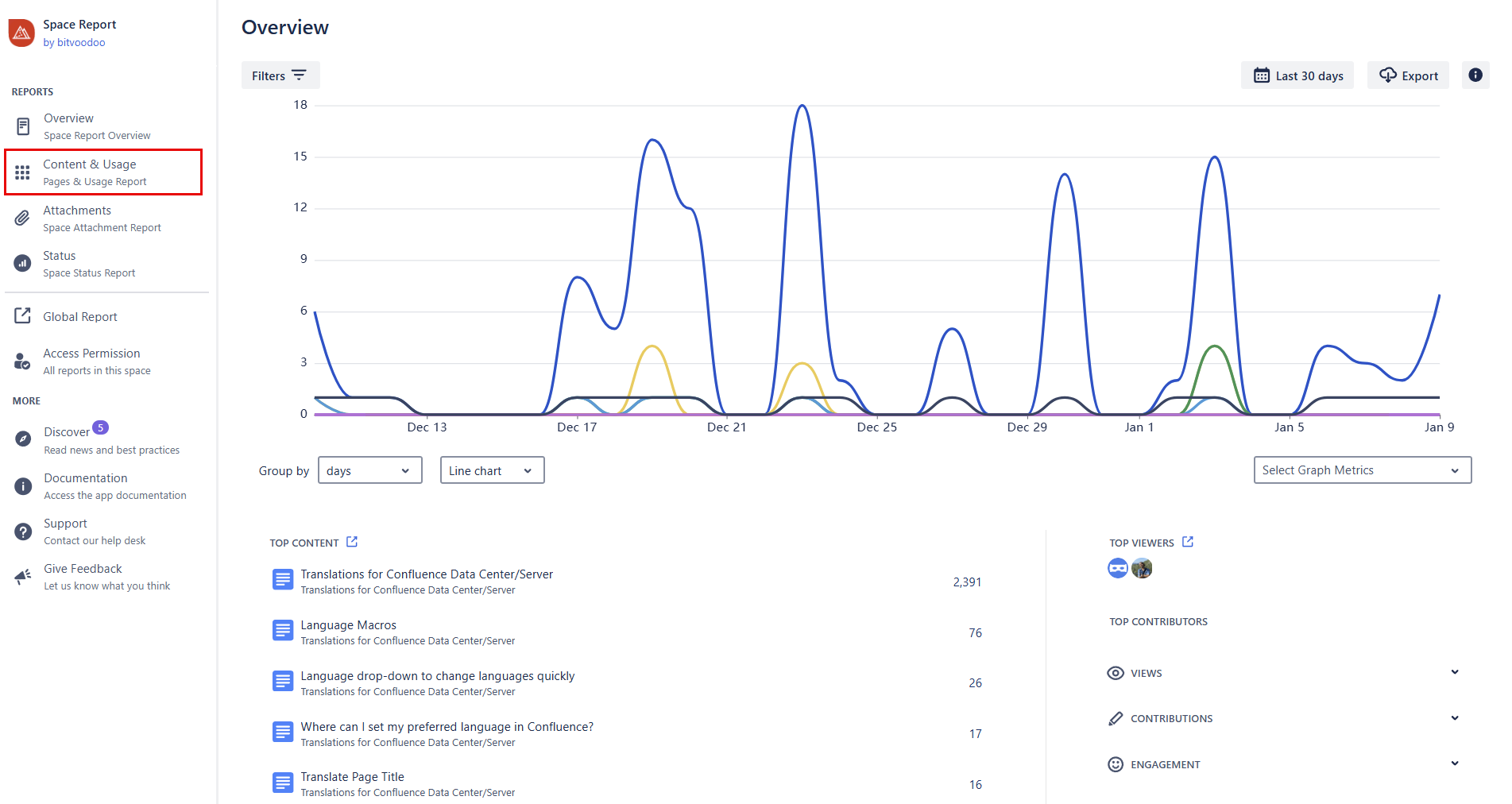Expand the Engagement section
This screenshot has height=804, width=1512.
tap(1454, 763)
